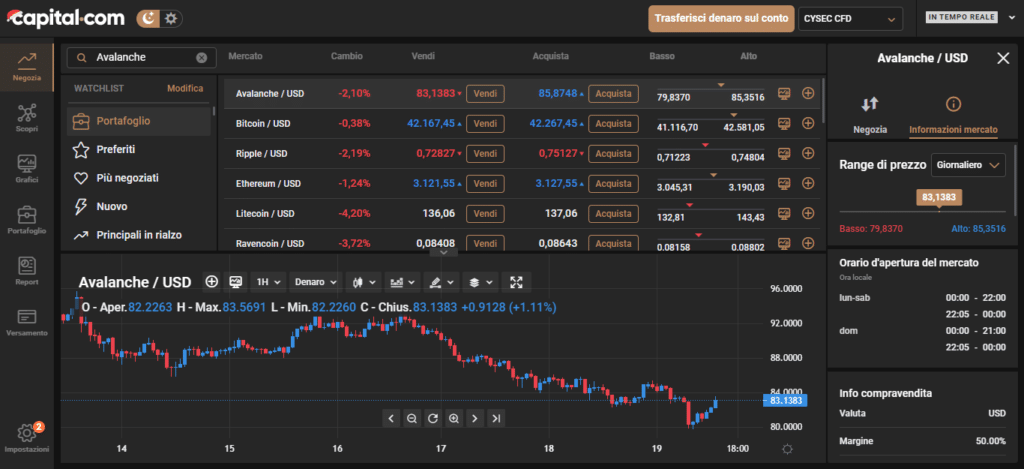
Task: Open chart settings gear below price axis
Action: coord(788,449)
